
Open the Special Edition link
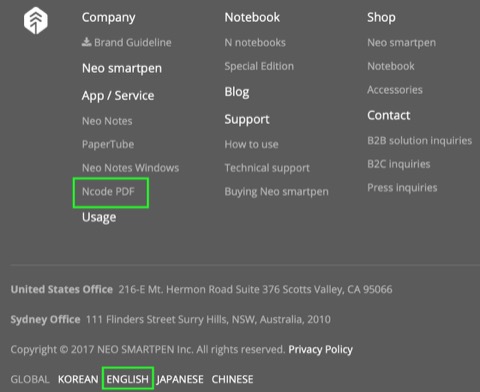tap(259, 66)
